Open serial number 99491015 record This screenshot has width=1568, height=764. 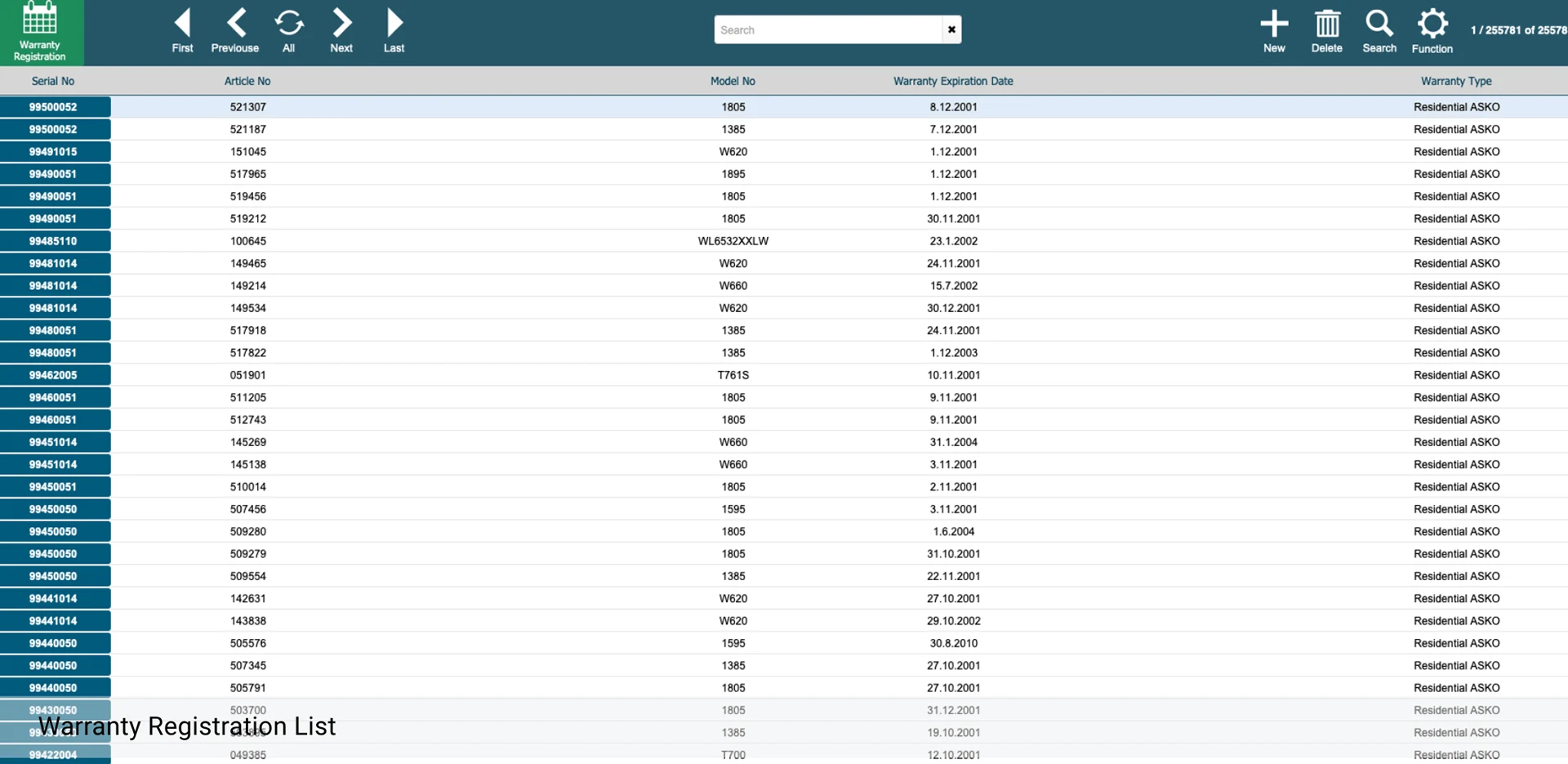55,152
